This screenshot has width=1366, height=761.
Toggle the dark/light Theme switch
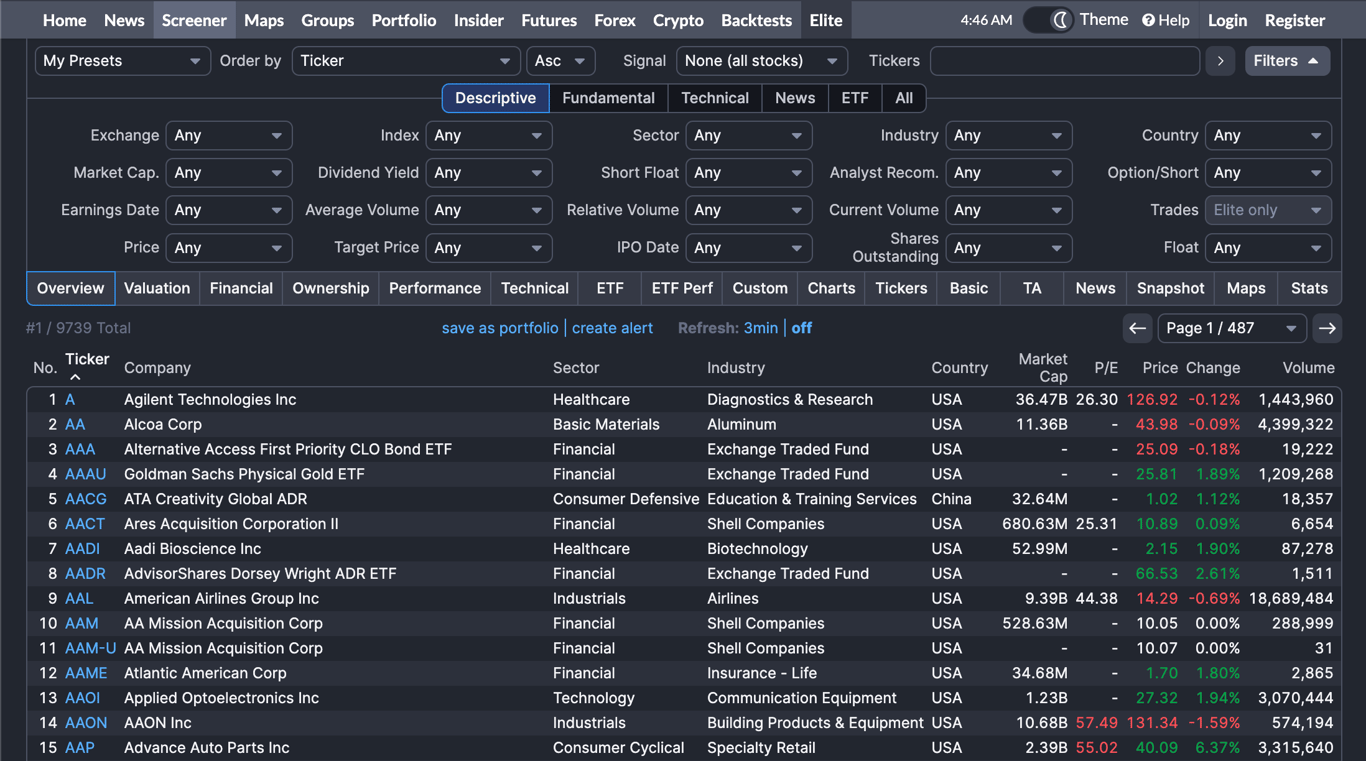tap(1048, 20)
